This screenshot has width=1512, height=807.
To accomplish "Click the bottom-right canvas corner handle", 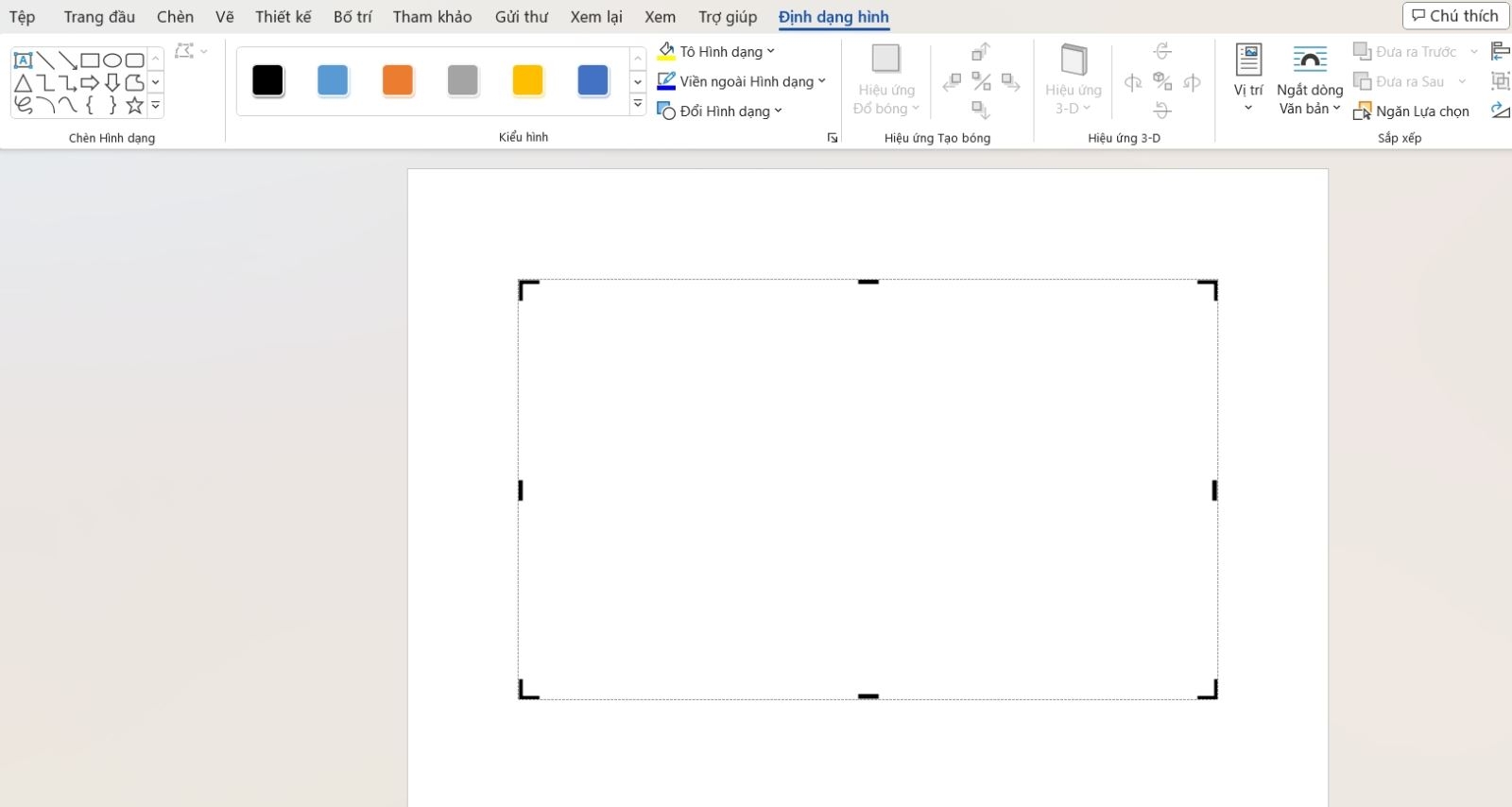I will tap(1209, 690).
